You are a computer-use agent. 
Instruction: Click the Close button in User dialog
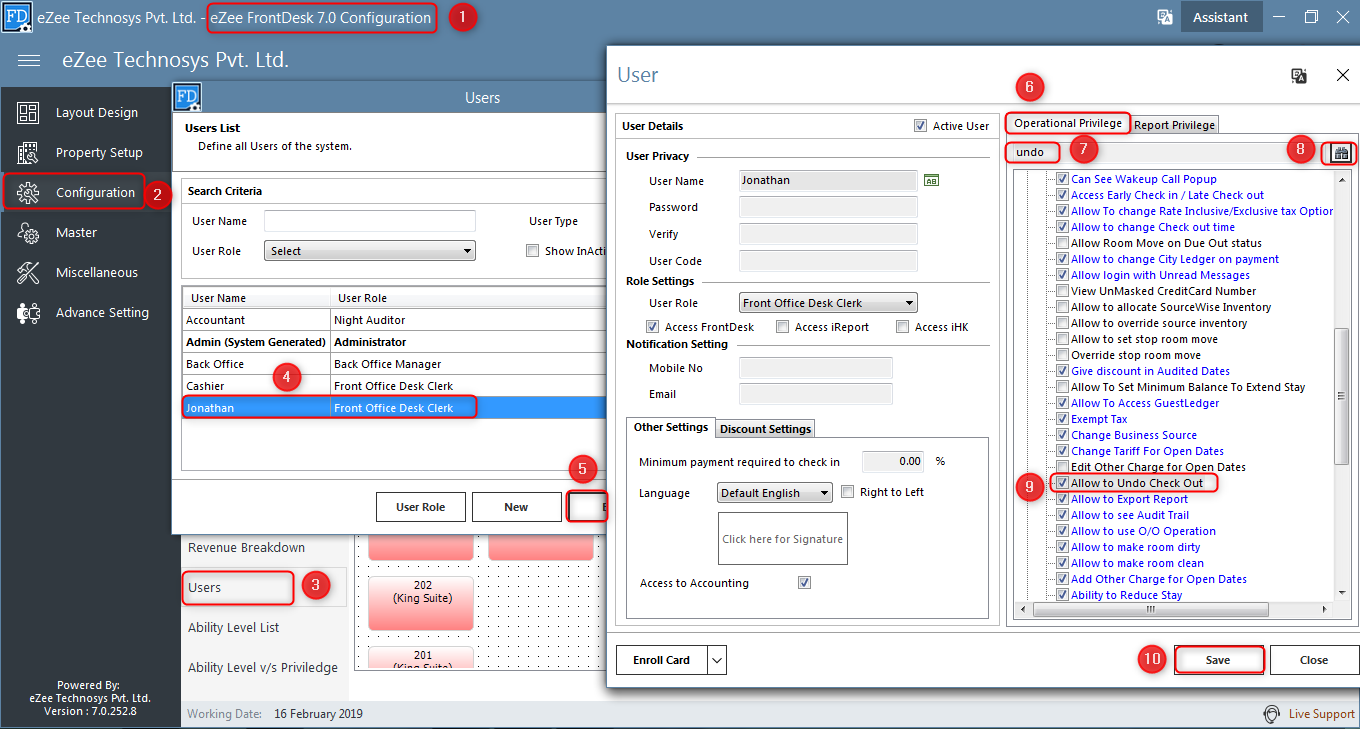1314,660
